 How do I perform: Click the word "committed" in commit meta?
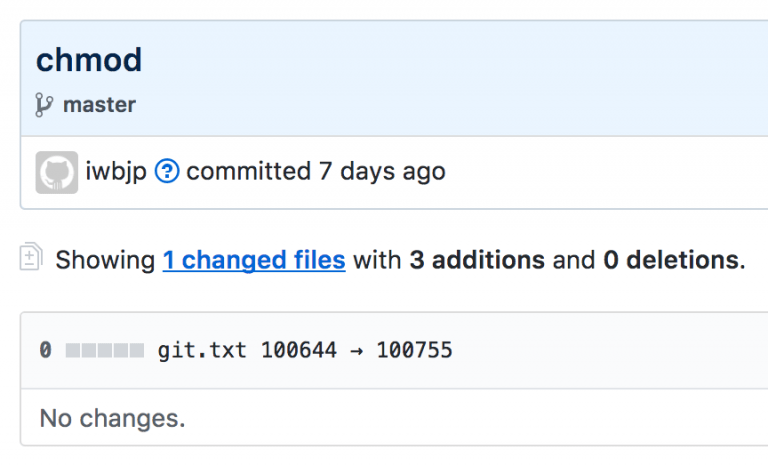point(249,172)
